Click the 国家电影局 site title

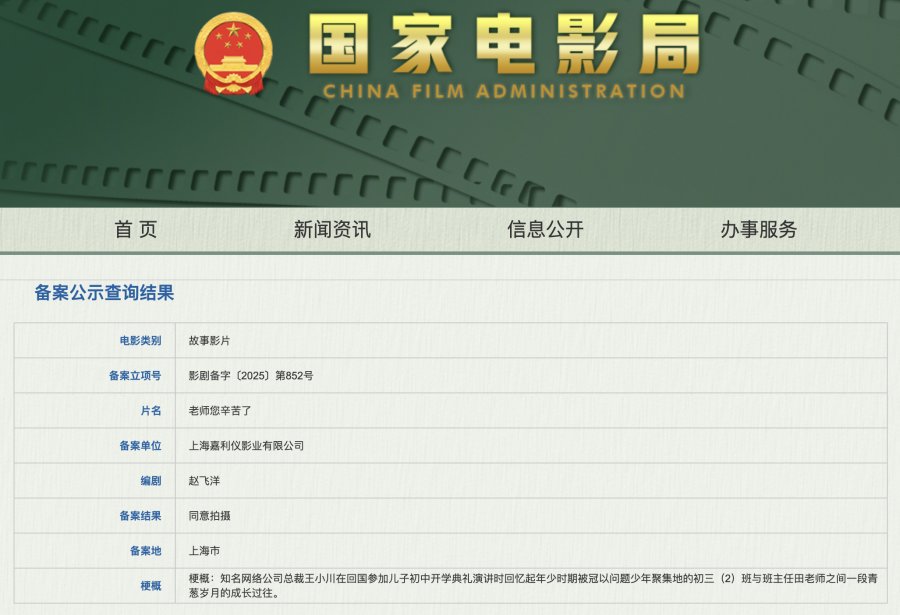point(504,45)
